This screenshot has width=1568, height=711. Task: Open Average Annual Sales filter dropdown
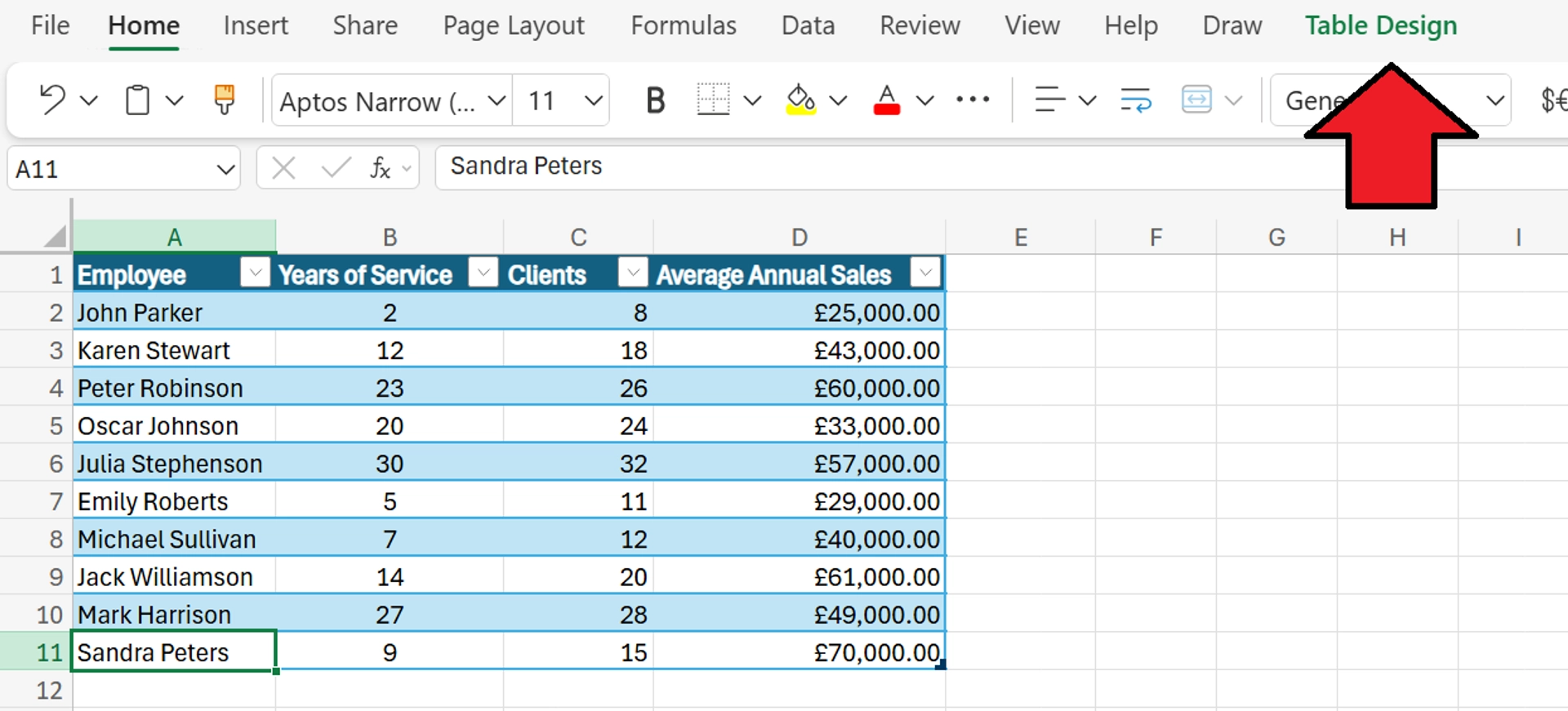tap(925, 273)
